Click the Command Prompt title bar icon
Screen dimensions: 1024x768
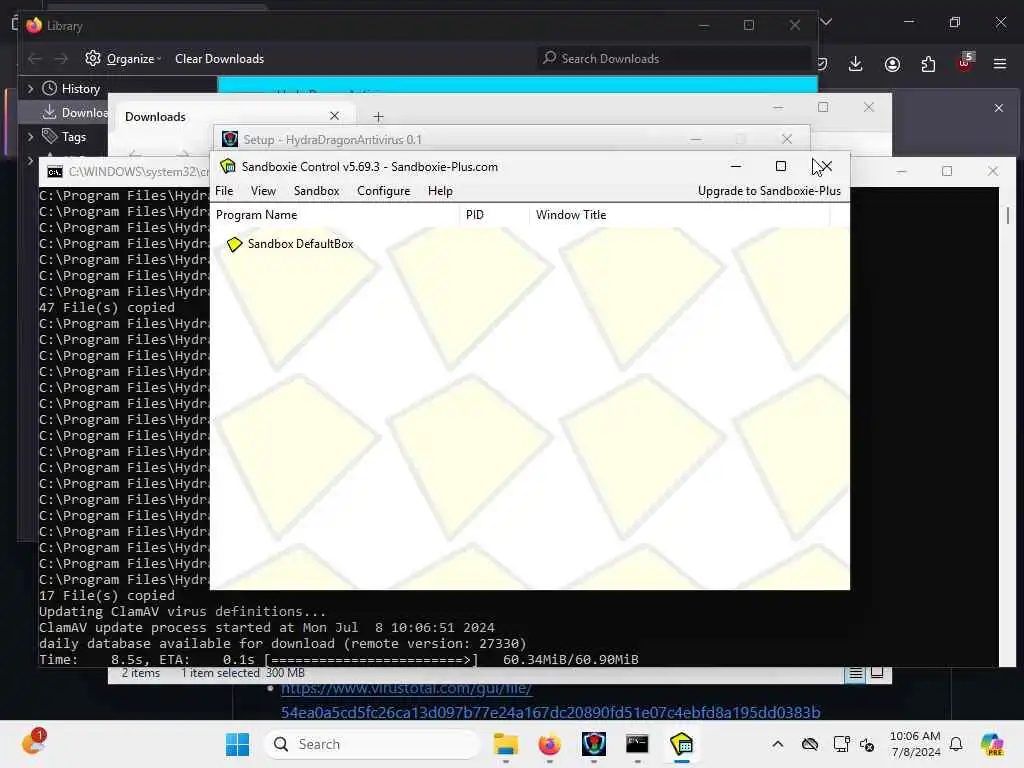pyautogui.click(x=55, y=172)
